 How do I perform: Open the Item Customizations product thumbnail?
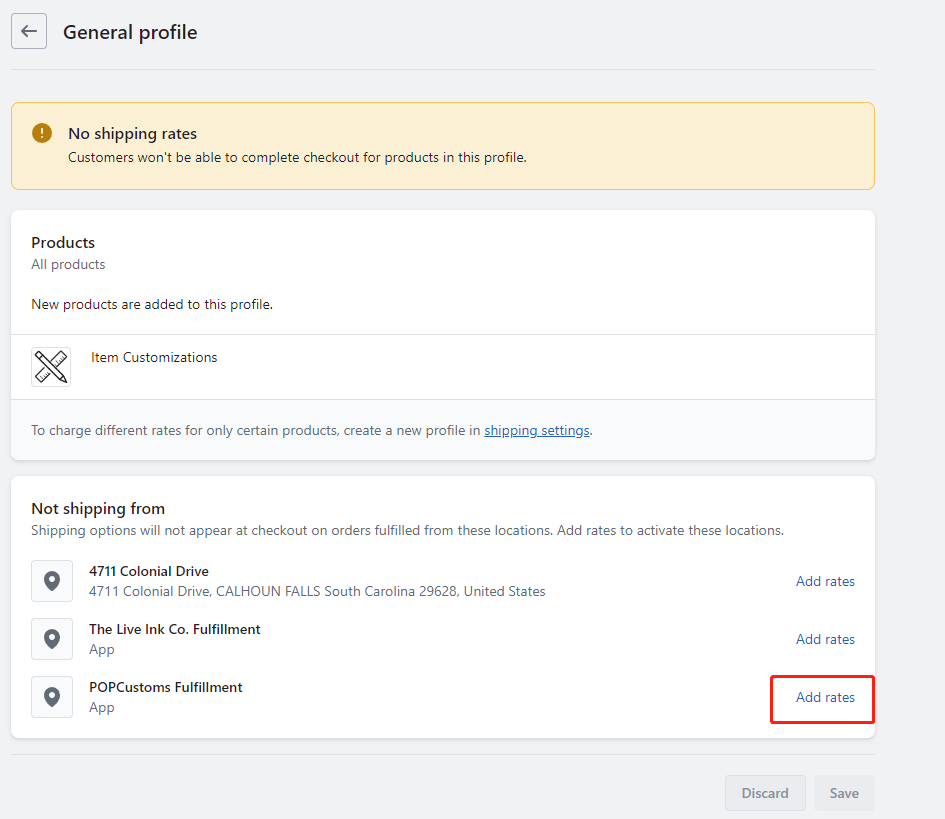51,366
